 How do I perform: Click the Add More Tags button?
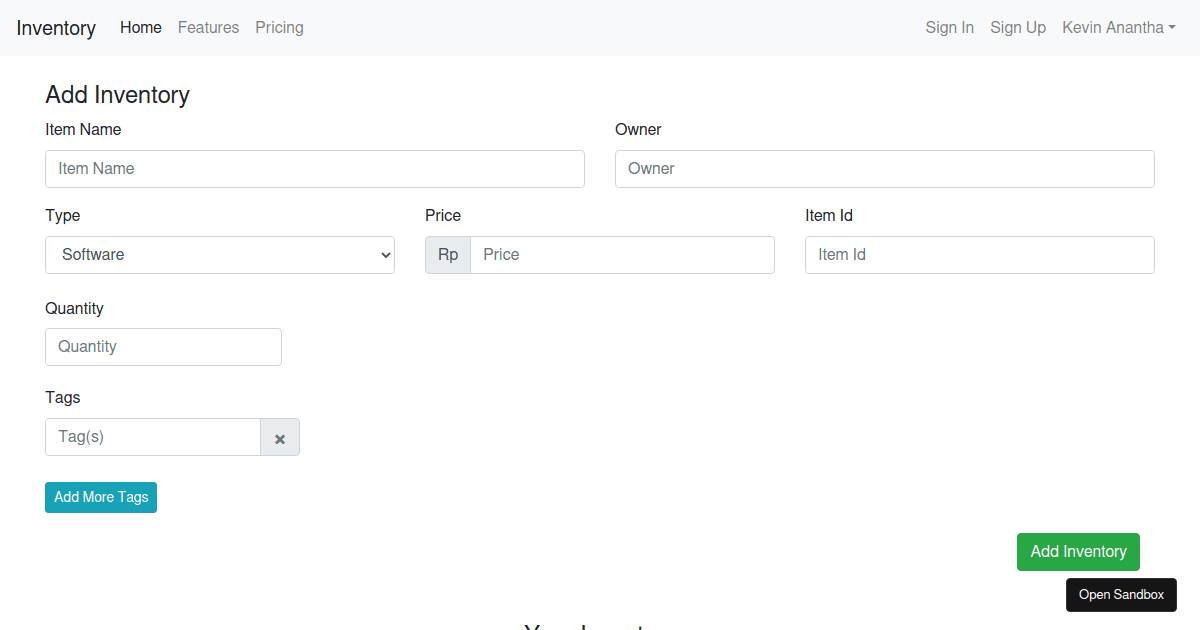(x=101, y=497)
